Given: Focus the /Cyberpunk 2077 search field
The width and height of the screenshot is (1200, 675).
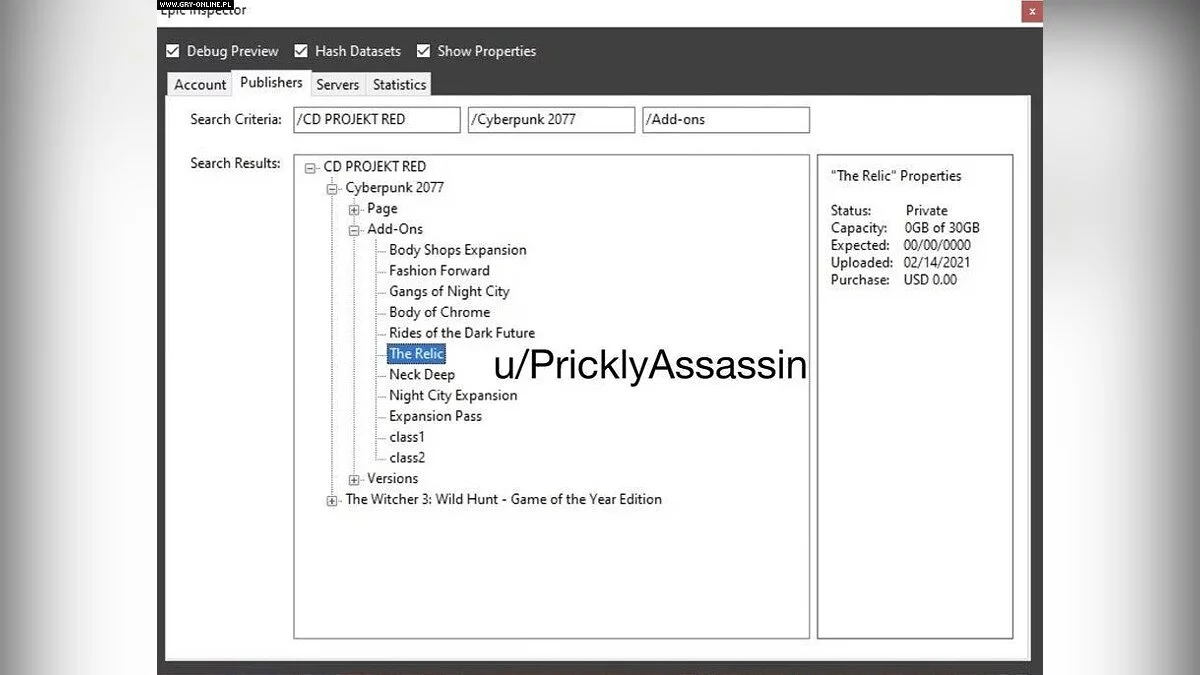Looking at the screenshot, I should click(x=551, y=120).
